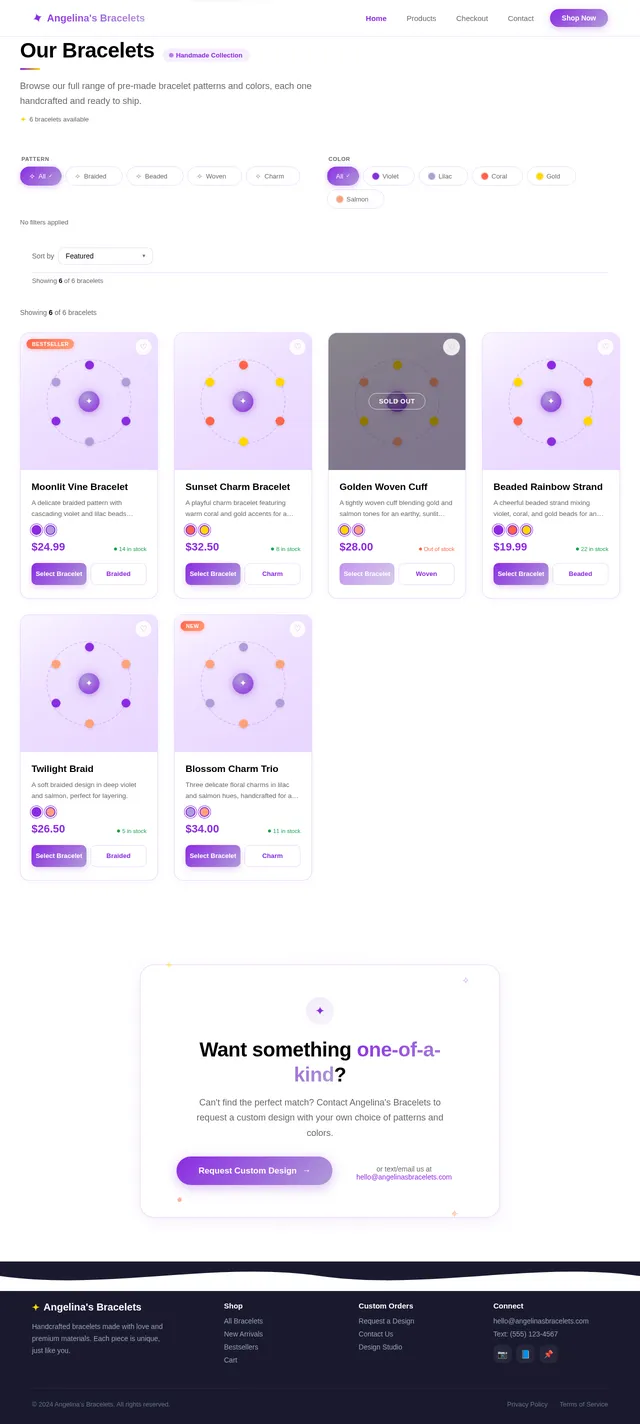Open the Pinterest pin icon in footer
Viewport: 640px width, 1424px height.
548,1354
